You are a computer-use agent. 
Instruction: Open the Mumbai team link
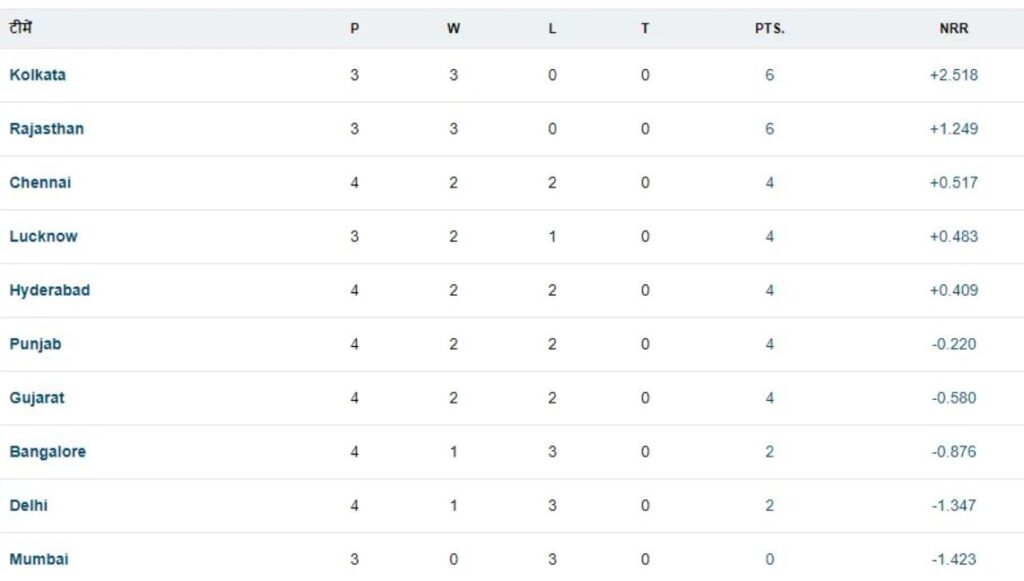tap(39, 559)
